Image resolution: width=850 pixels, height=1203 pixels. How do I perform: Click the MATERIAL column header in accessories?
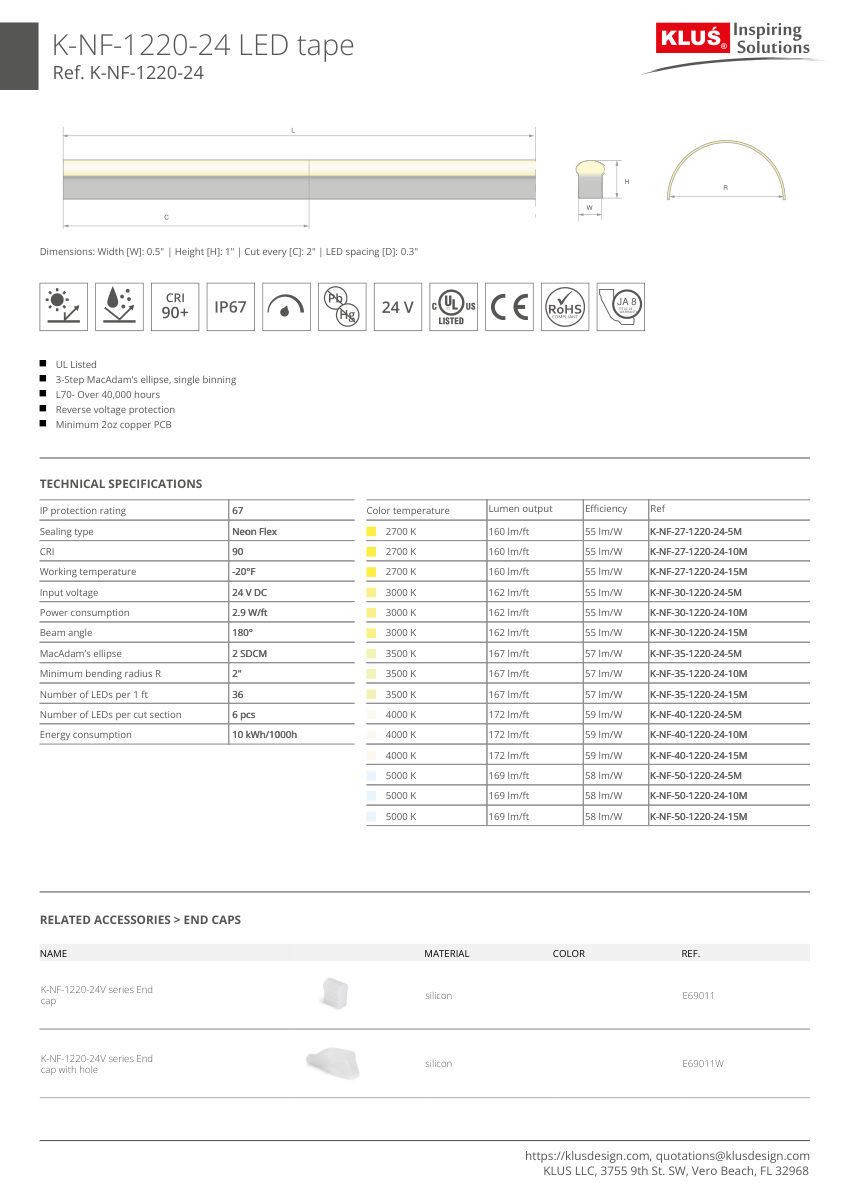click(447, 953)
